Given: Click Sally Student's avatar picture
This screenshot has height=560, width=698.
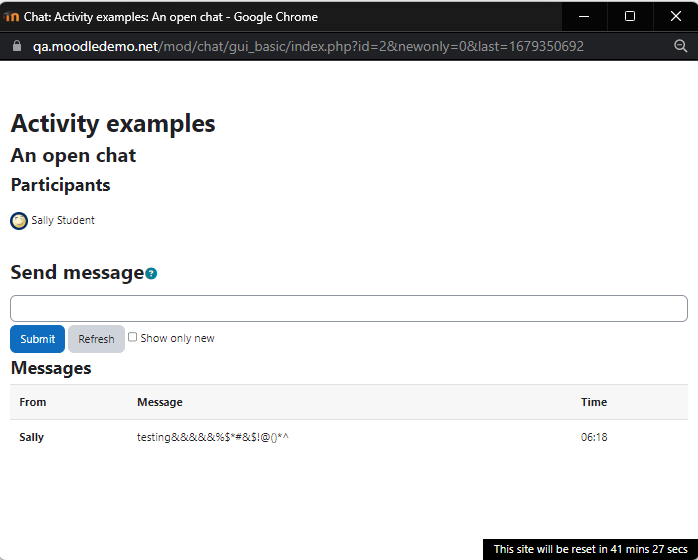Looking at the screenshot, I should coord(19,221).
